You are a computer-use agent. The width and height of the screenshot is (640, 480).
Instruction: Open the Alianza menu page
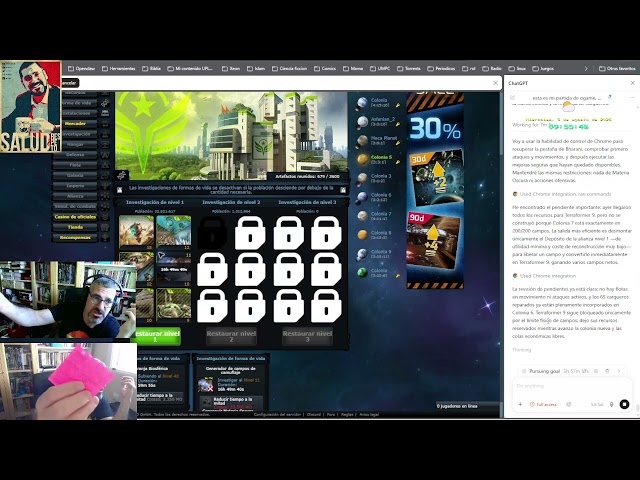(75, 196)
